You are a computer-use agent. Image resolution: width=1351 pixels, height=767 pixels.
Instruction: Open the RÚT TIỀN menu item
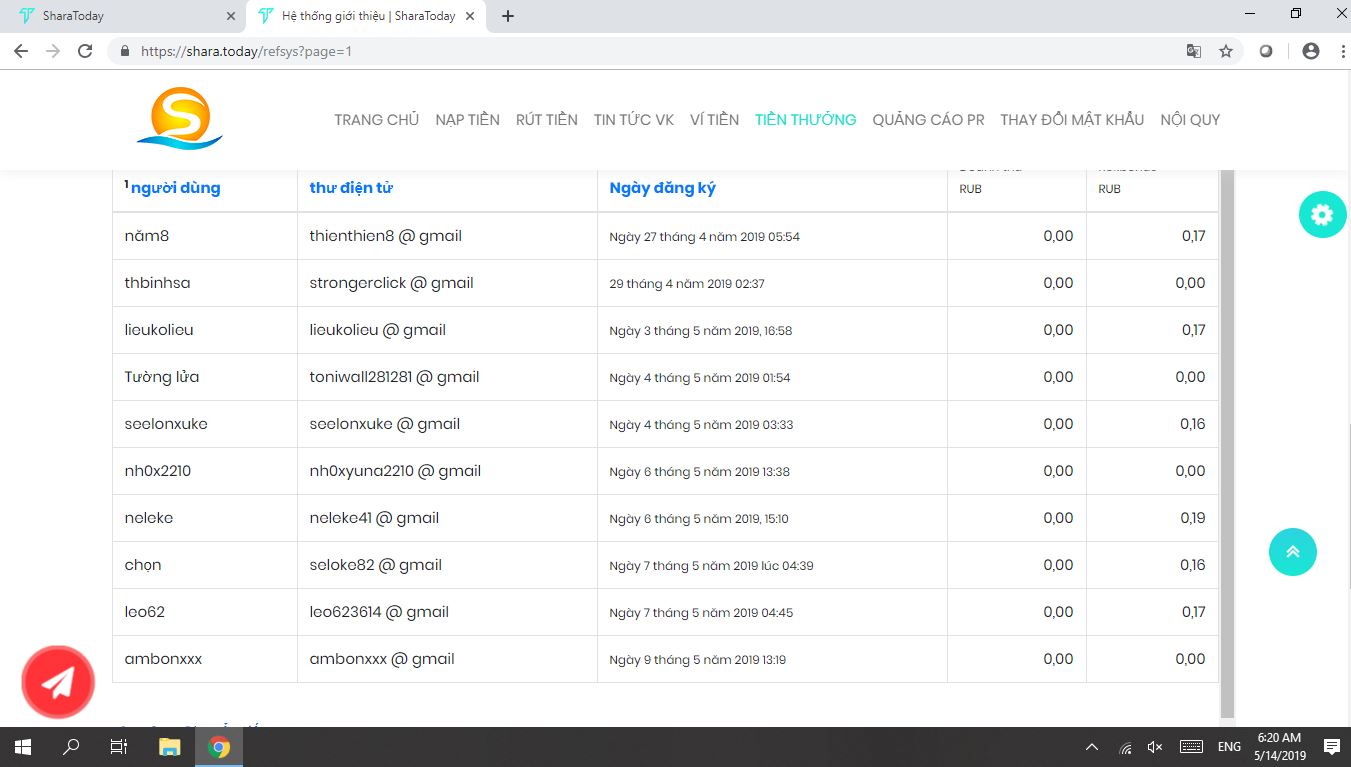(x=546, y=120)
